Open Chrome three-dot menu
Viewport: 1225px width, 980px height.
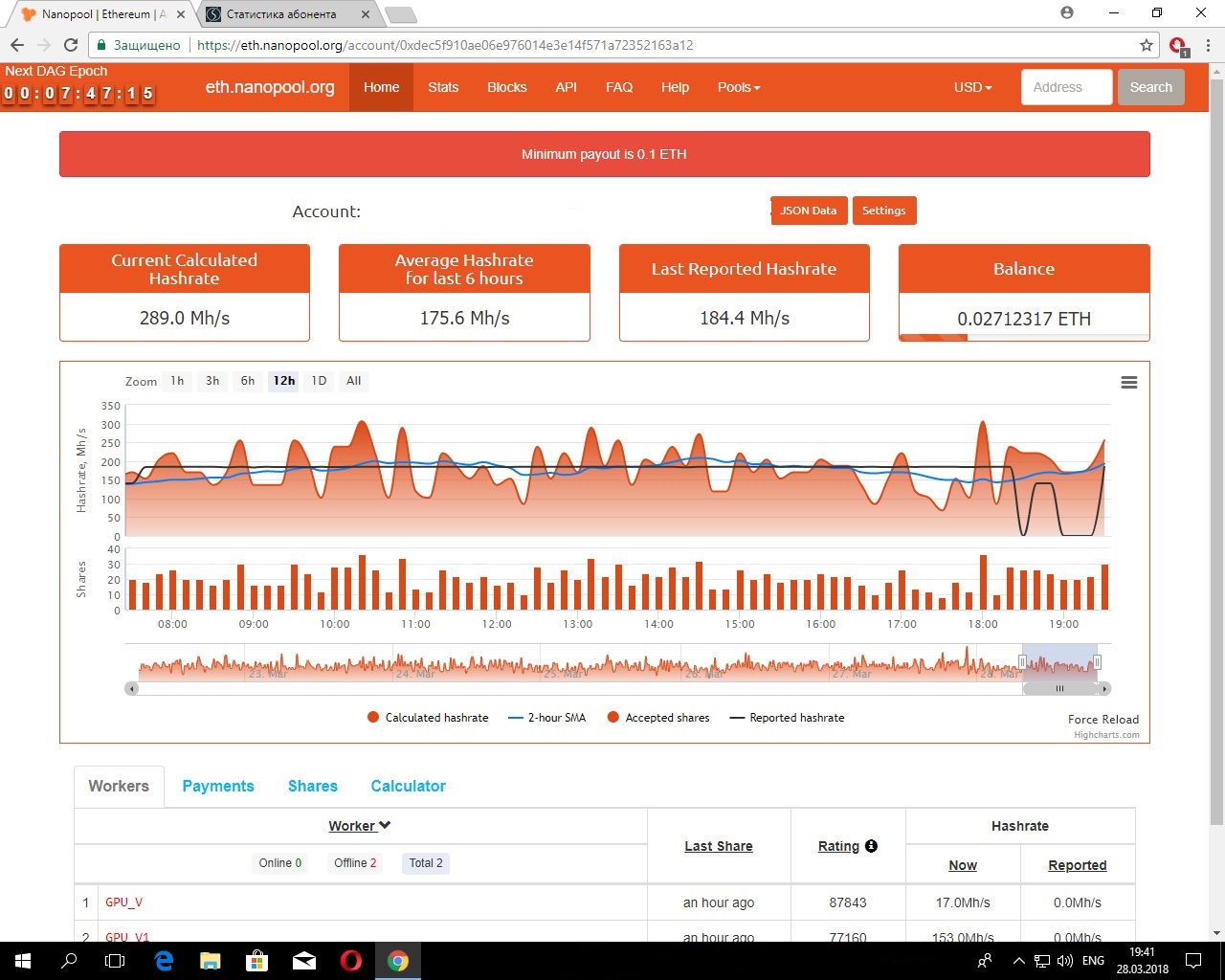(1208, 45)
